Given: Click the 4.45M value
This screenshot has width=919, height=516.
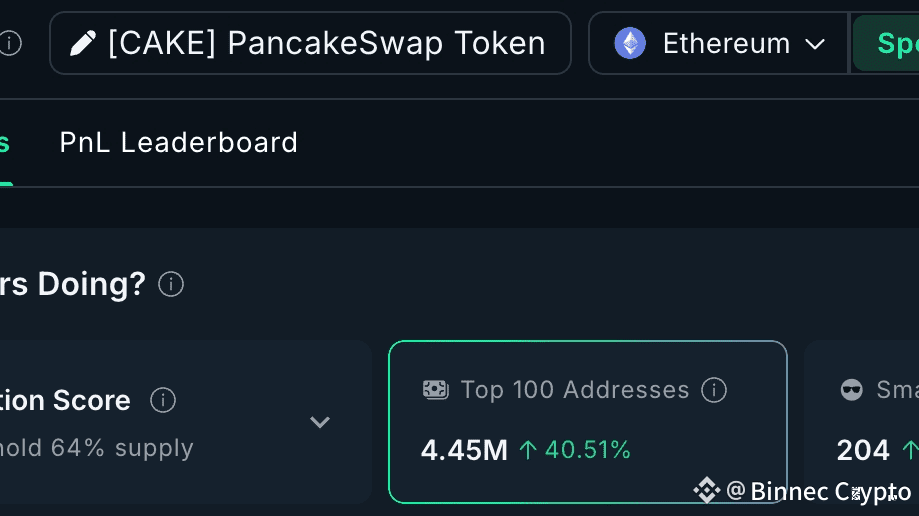Looking at the screenshot, I should click(x=464, y=450).
